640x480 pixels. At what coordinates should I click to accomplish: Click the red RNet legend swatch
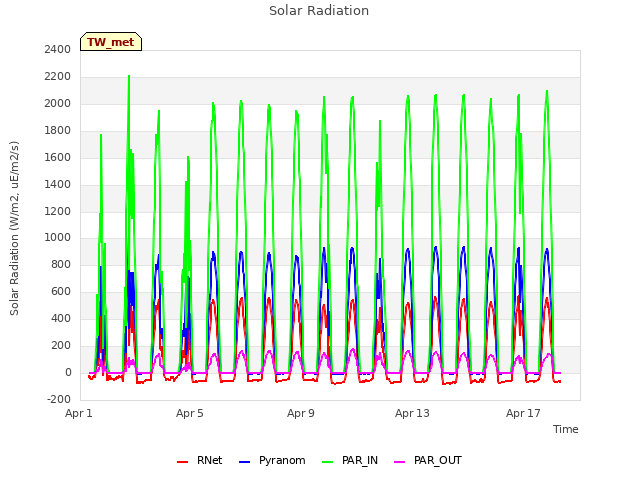pyautogui.click(x=182, y=462)
